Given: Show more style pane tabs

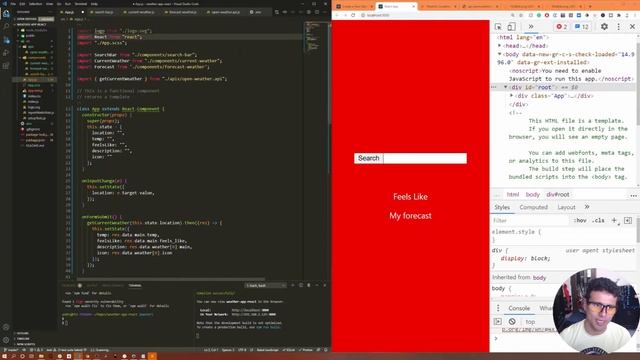Looking at the screenshot, I should click(587, 207).
